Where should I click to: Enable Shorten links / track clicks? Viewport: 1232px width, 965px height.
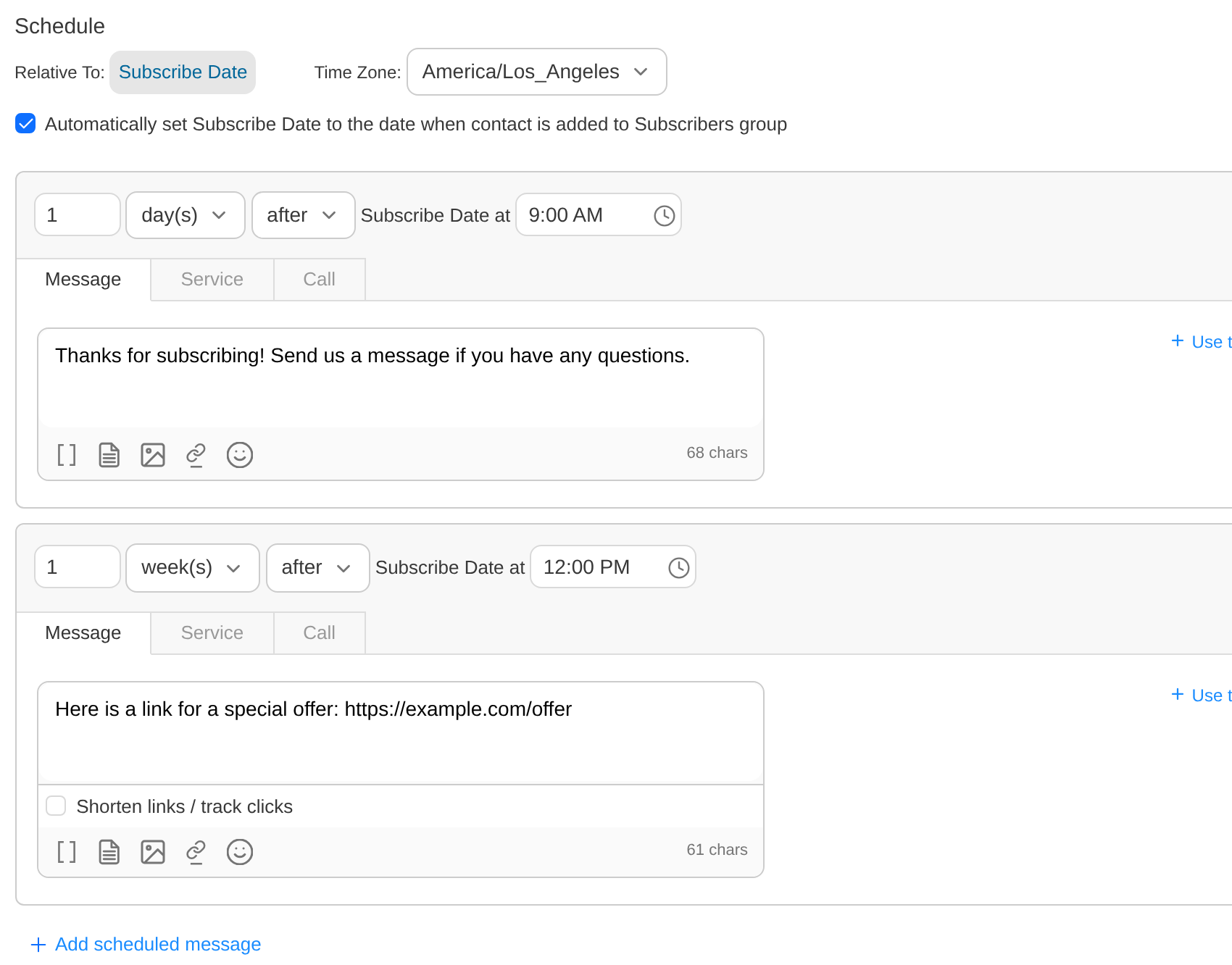(56, 806)
